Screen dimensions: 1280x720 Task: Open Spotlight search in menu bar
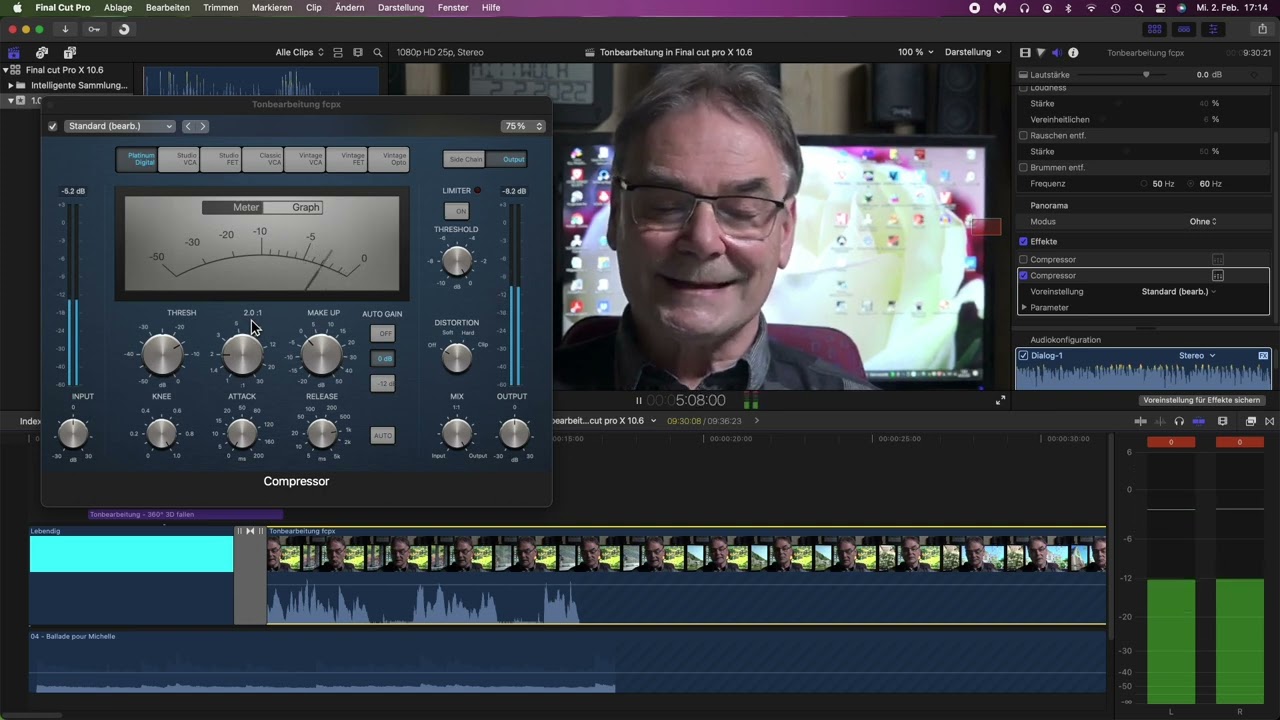(x=1138, y=7)
